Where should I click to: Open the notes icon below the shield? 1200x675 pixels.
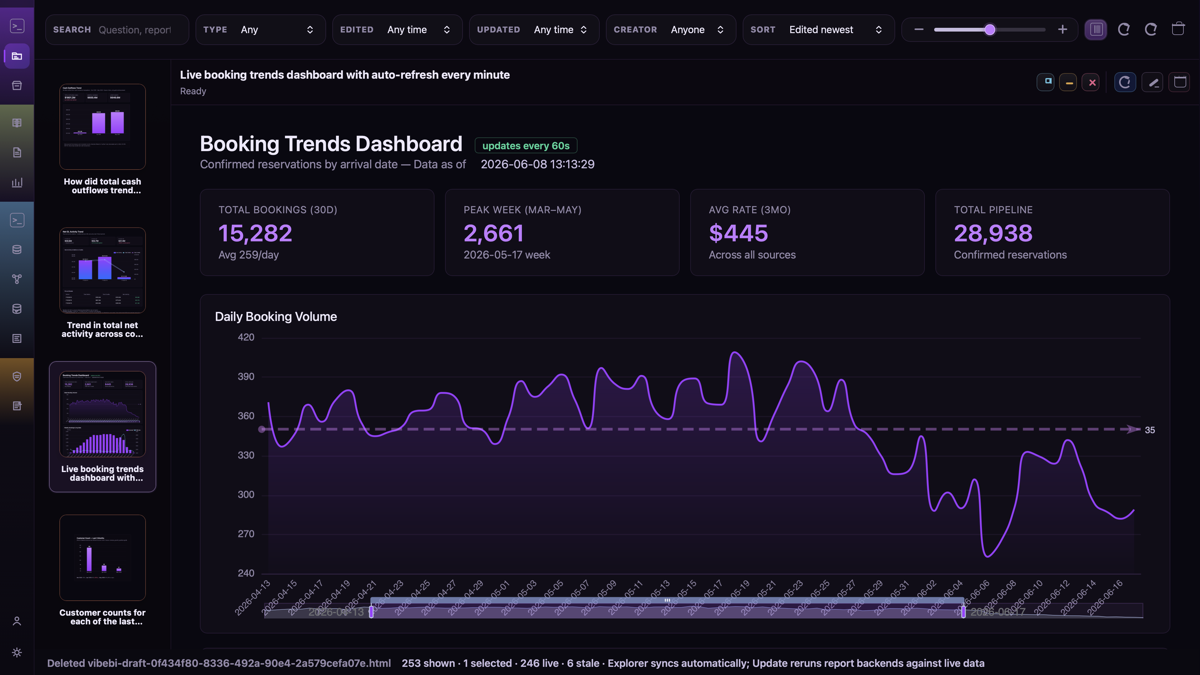coord(17,406)
